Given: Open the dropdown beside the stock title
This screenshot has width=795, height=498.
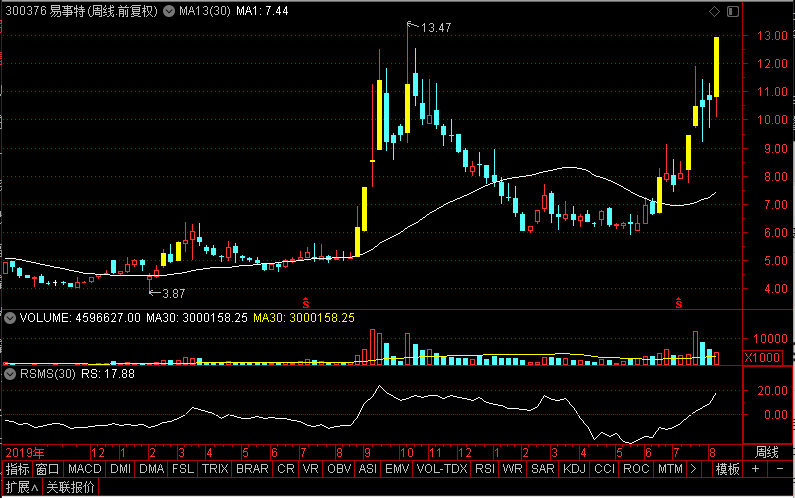Looking at the screenshot, I should tap(169, 11).
